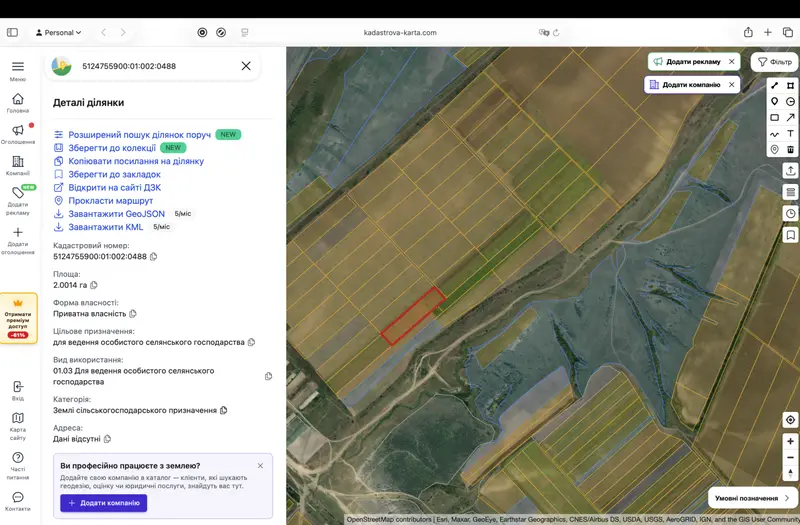Screen dimensions: 800x525
Task: Open the Меню hamburger menu
Action: click(18, 71)
